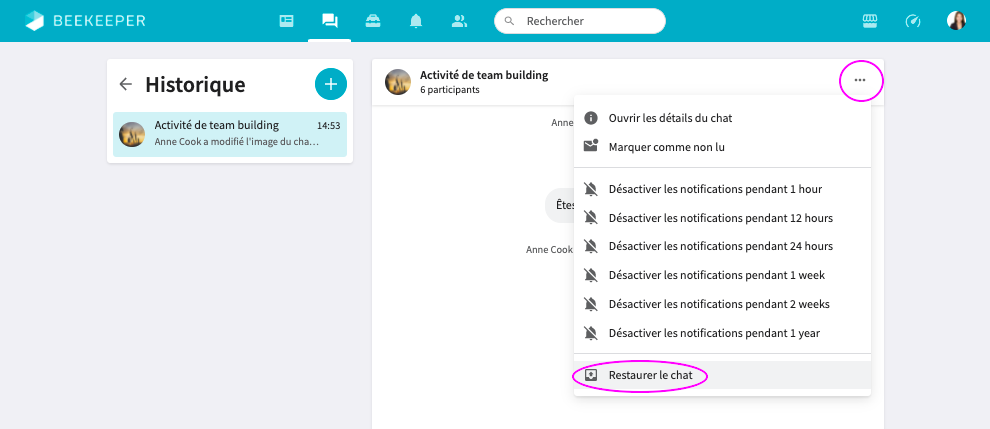Select Ouvrir les détails du chat
Screen dimensions: 990x429
670,118
